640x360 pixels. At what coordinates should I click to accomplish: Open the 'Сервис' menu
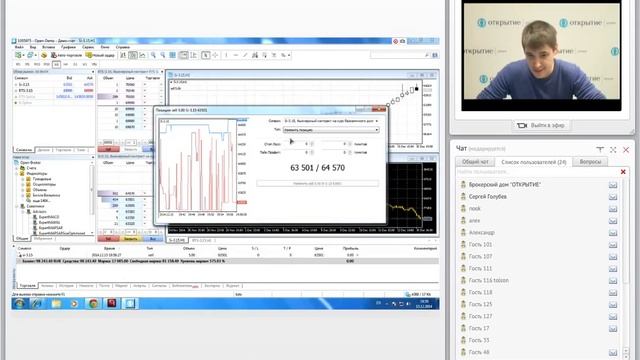pyautogui.click(x=88, y=47)
